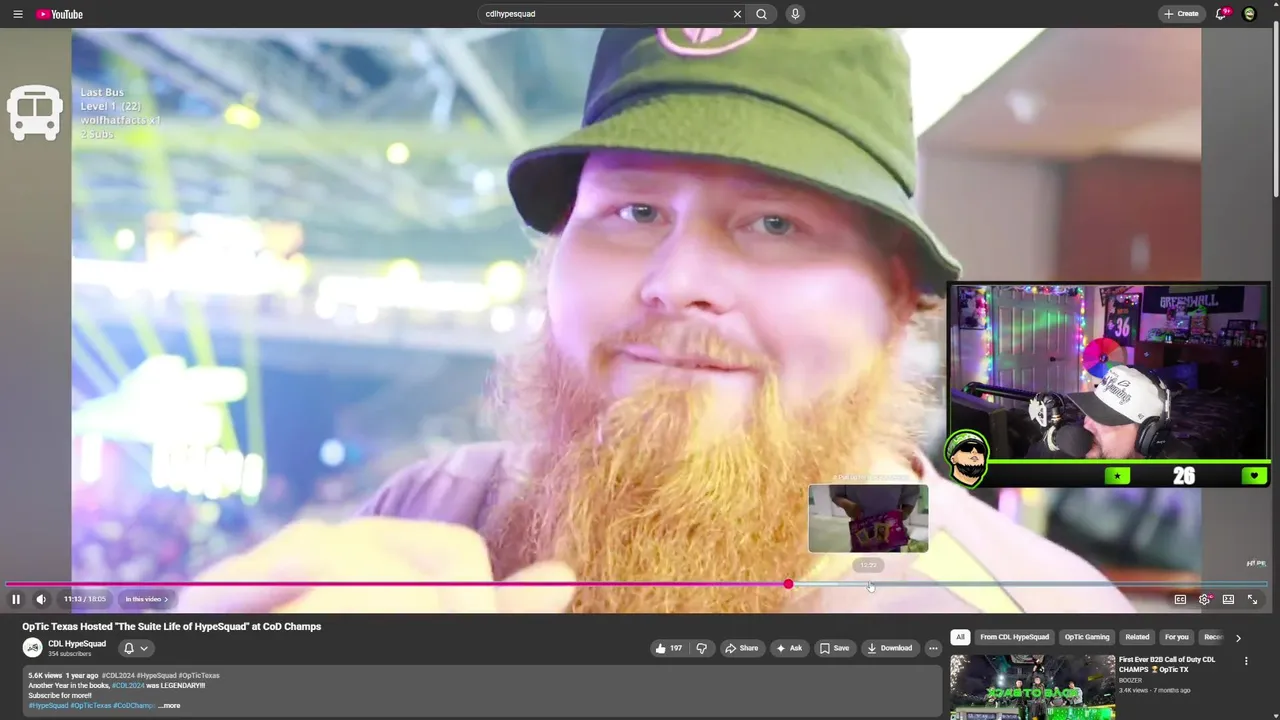Enter full screen mode
The image size is (1280, 720).
[1252, 599]
